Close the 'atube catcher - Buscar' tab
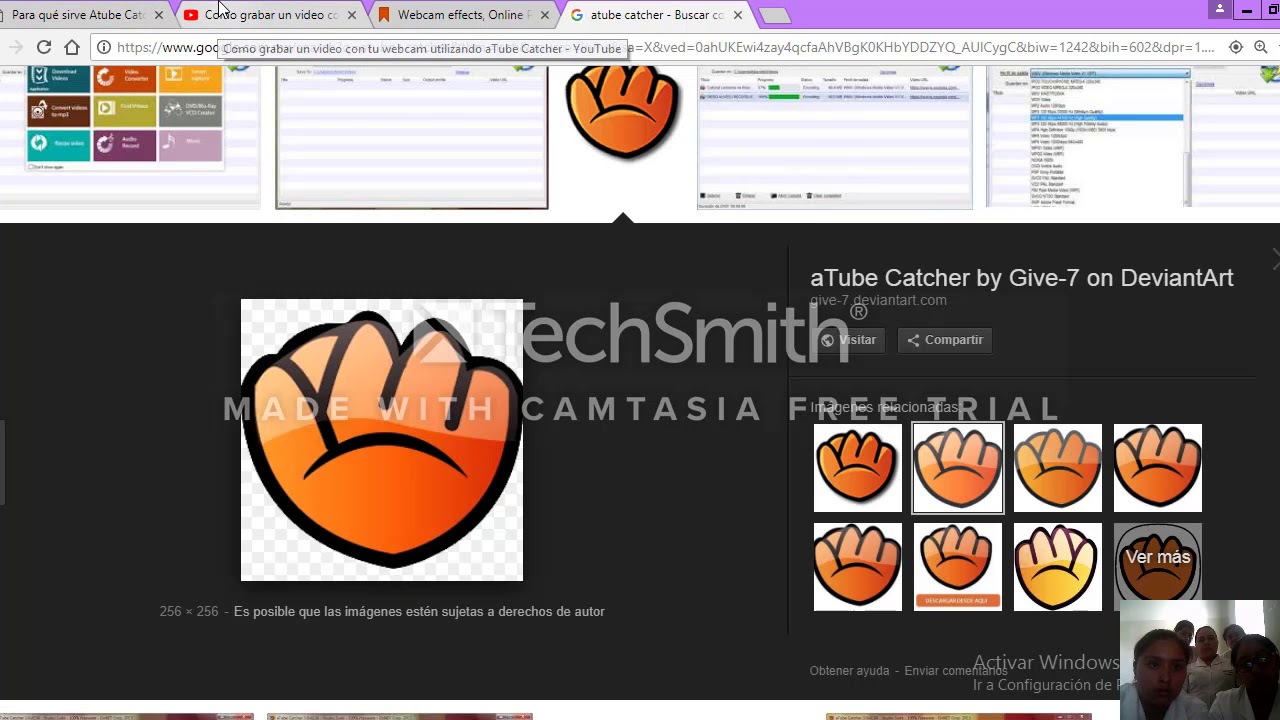 738,15
